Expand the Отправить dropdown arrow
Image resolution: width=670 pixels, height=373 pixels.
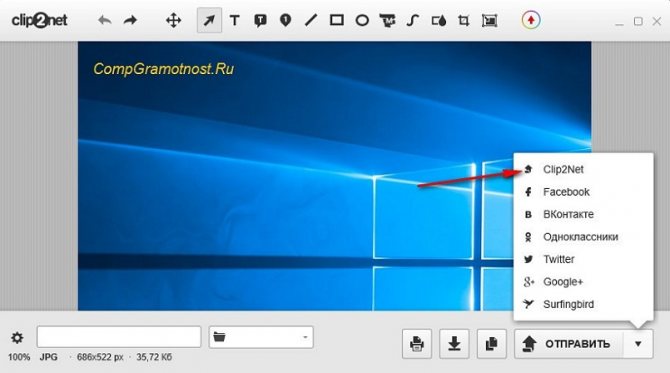pyautogui.click(x=638, y=344)
